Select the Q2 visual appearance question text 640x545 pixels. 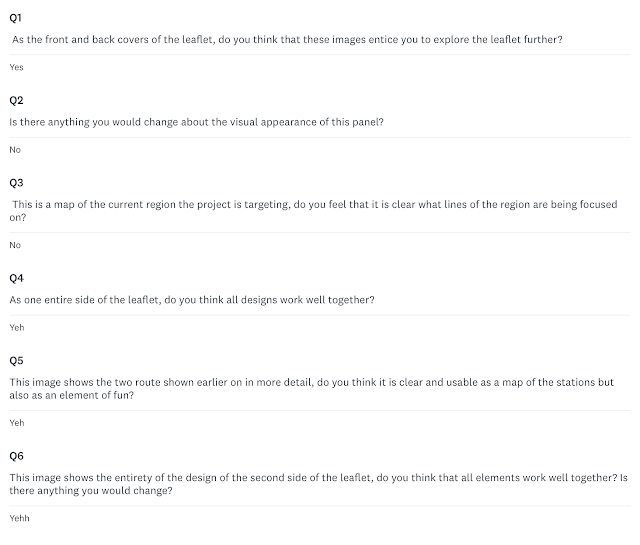coord(196,122)
